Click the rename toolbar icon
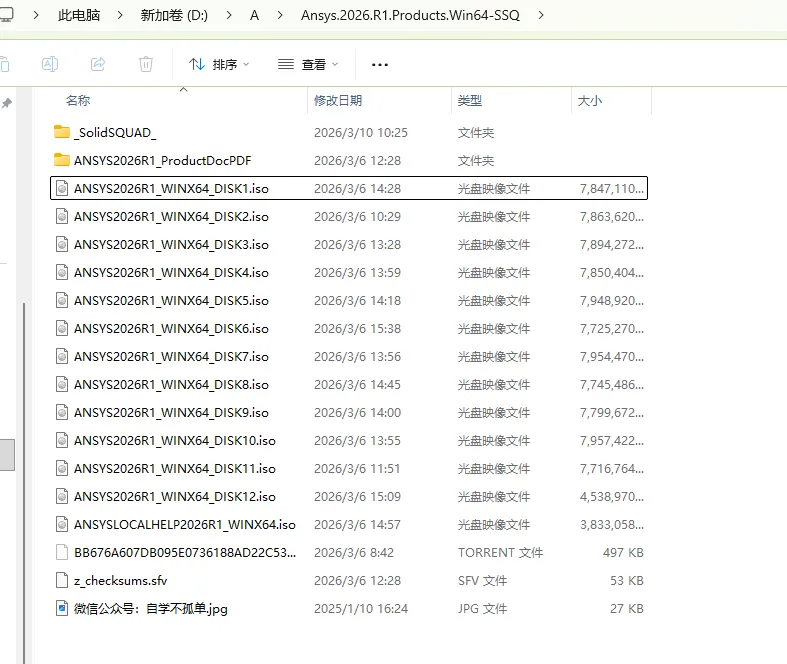Image resolution: width=787 pixels, height=664 pixels. point(50,64)
